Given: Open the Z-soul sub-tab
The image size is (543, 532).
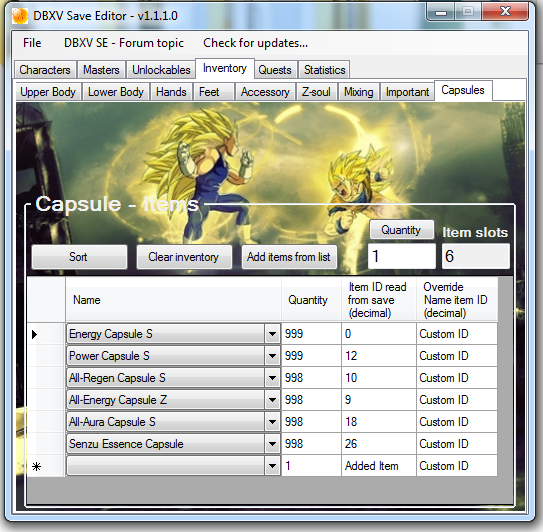Looking at the screenshot, I should [316, 92].
